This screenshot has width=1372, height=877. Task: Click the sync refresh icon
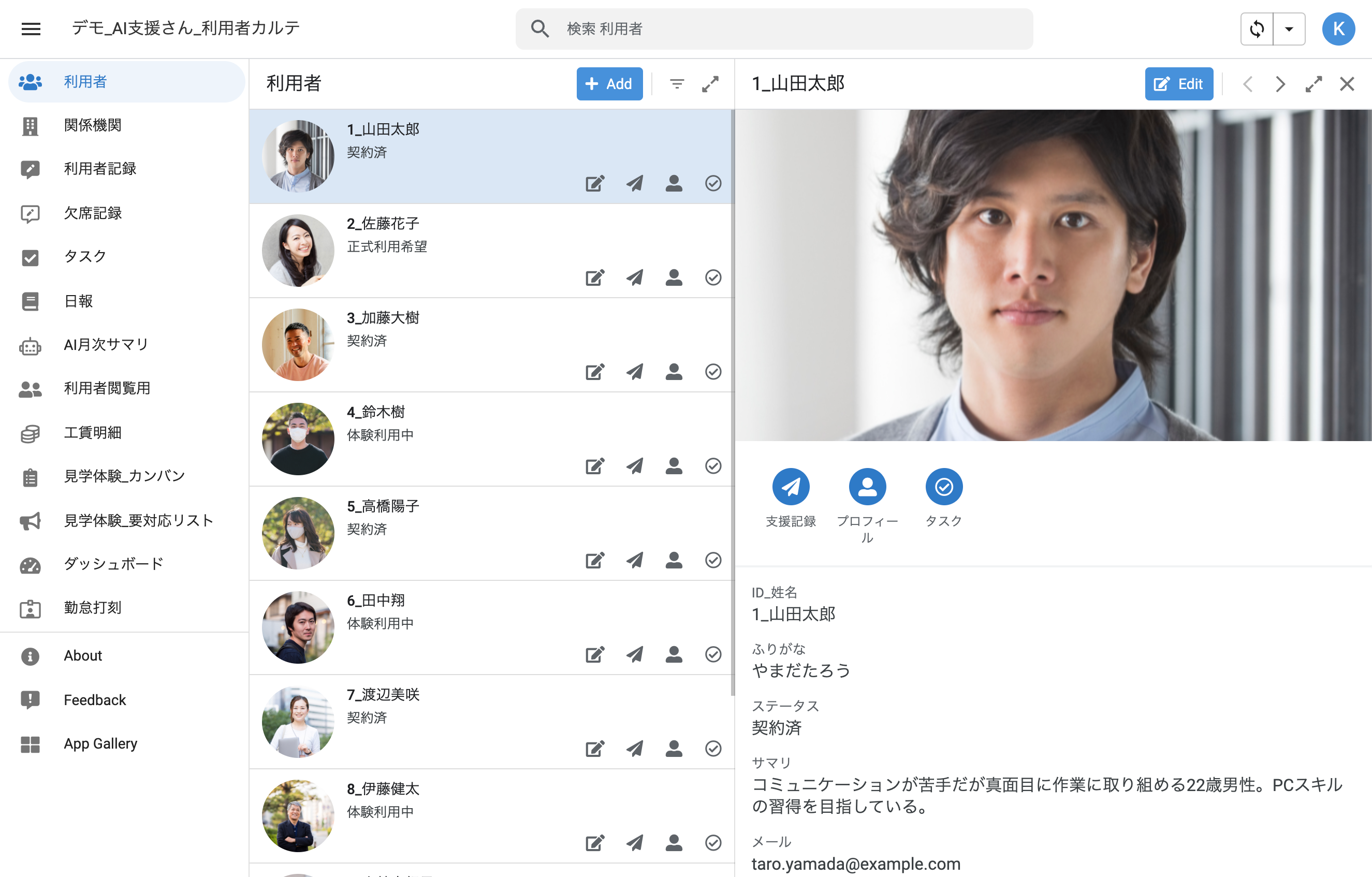click(1257, 28)
